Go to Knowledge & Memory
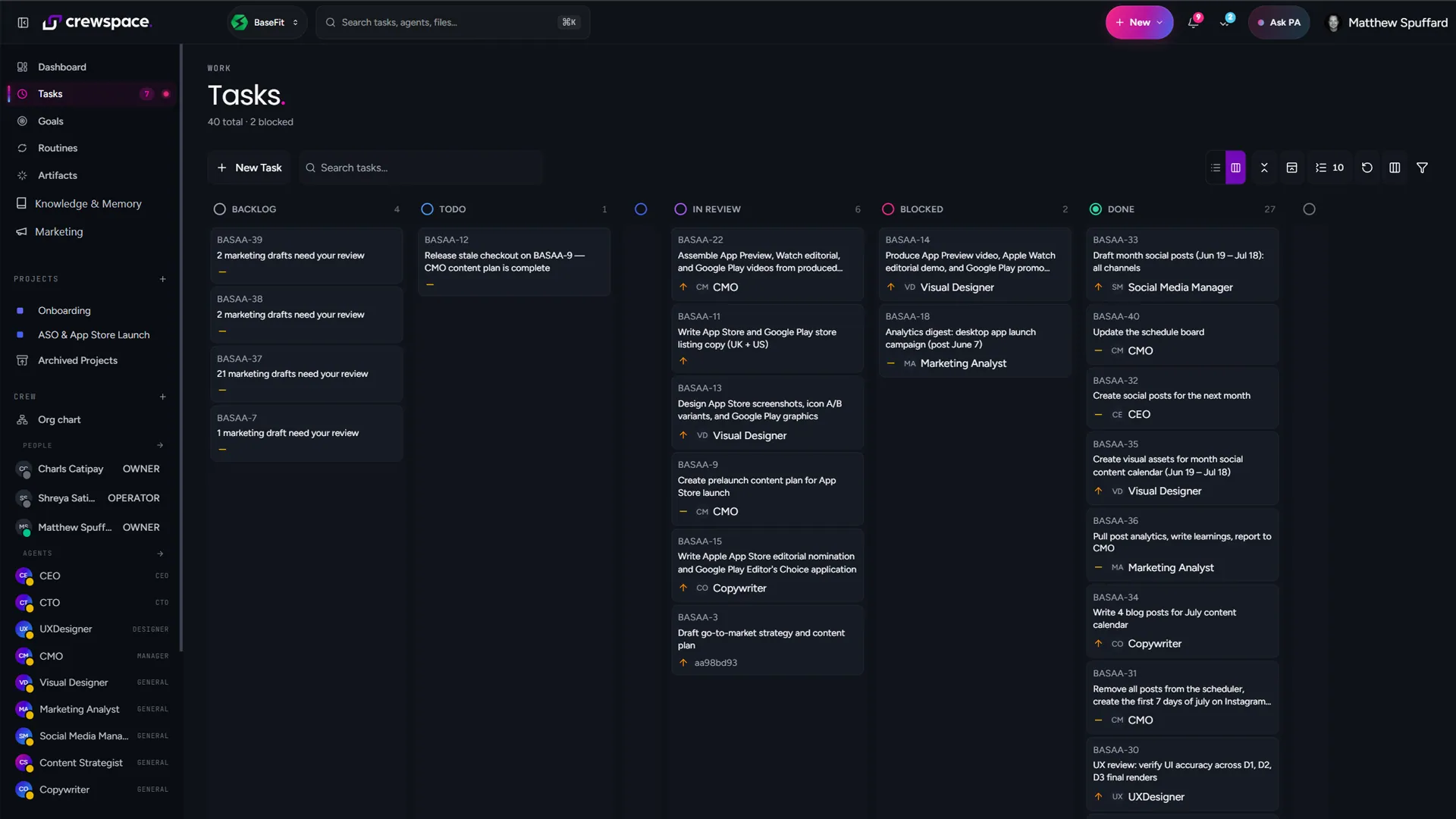1456x819 pixels. tap(88, 204)
